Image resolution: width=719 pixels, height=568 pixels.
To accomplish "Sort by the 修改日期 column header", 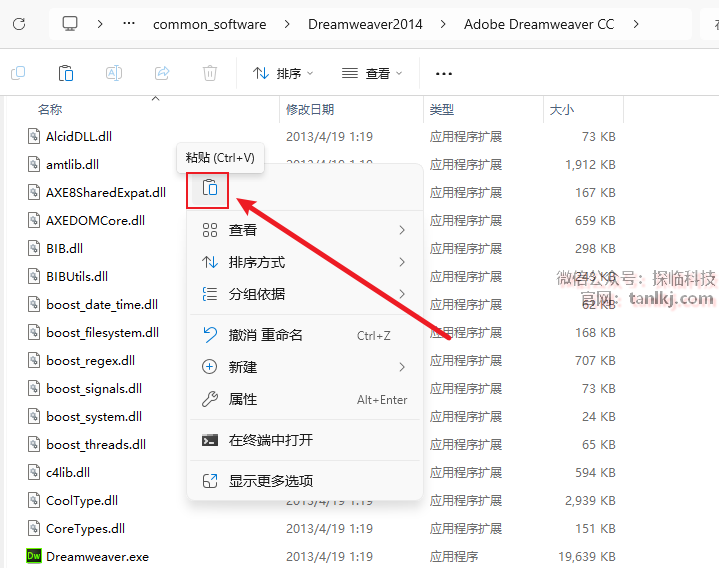I will 310,110.
